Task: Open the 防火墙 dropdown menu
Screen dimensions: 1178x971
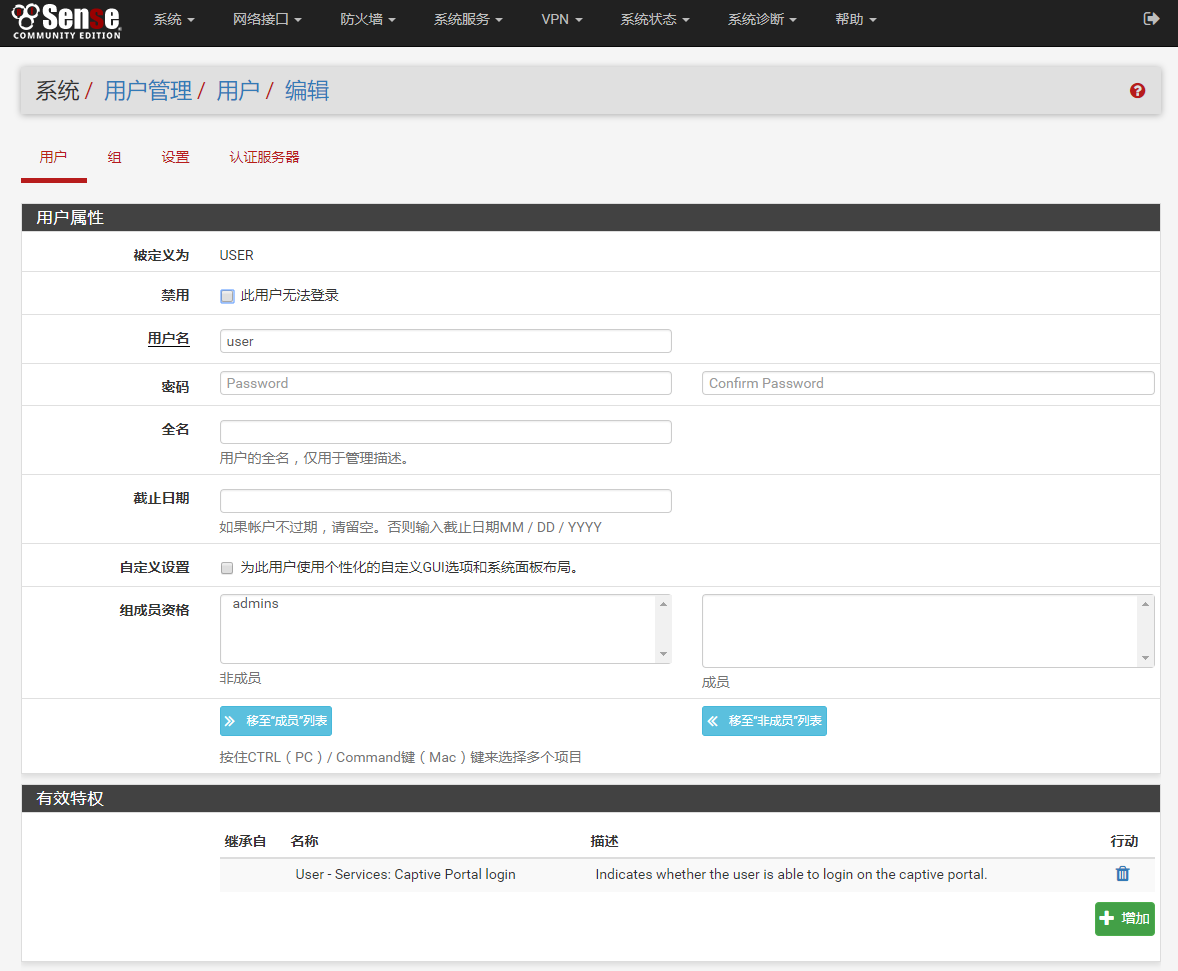Action: (x=367, y=19)
